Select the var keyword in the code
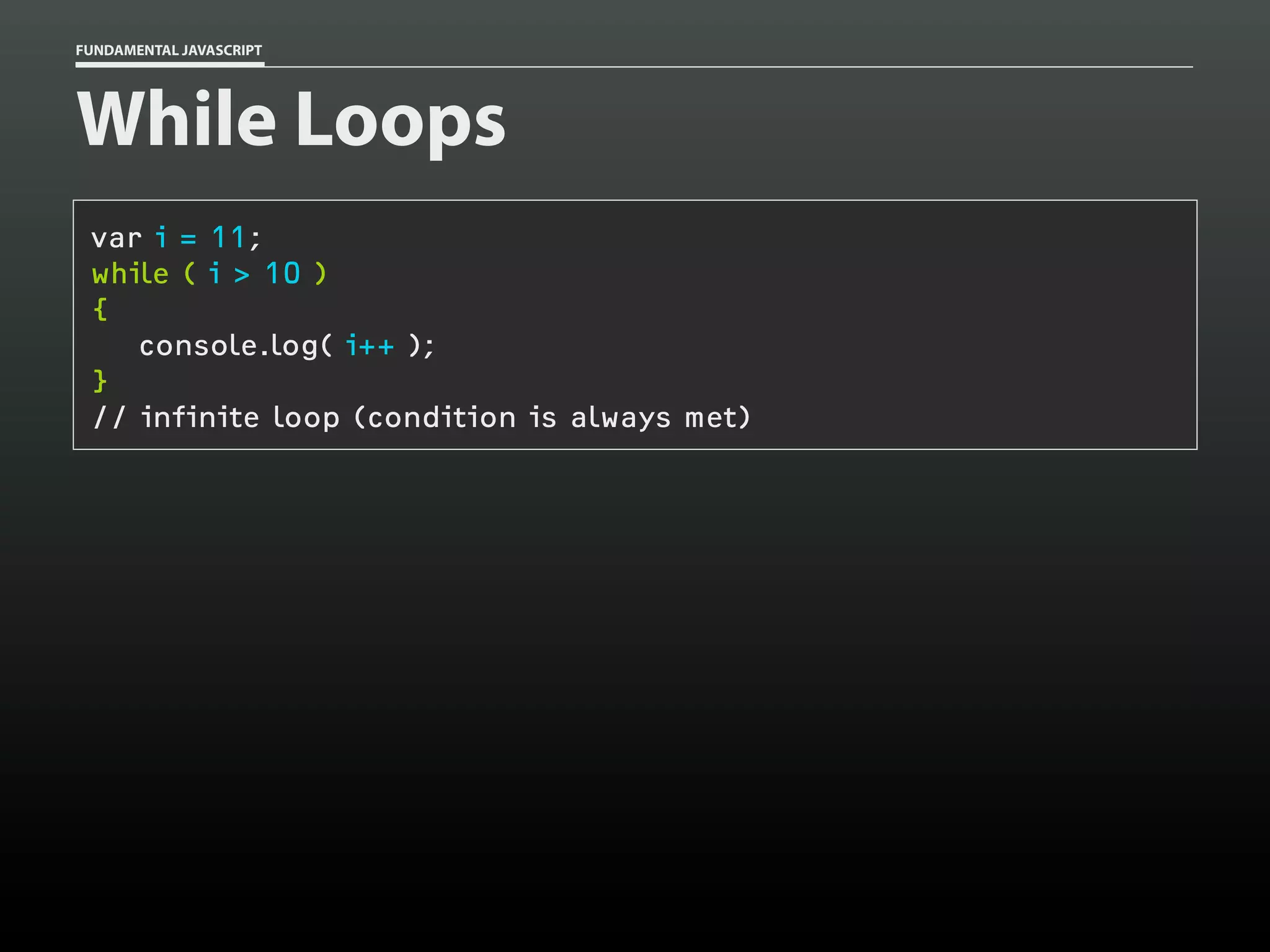1270x952 pixels. point(117,239)
